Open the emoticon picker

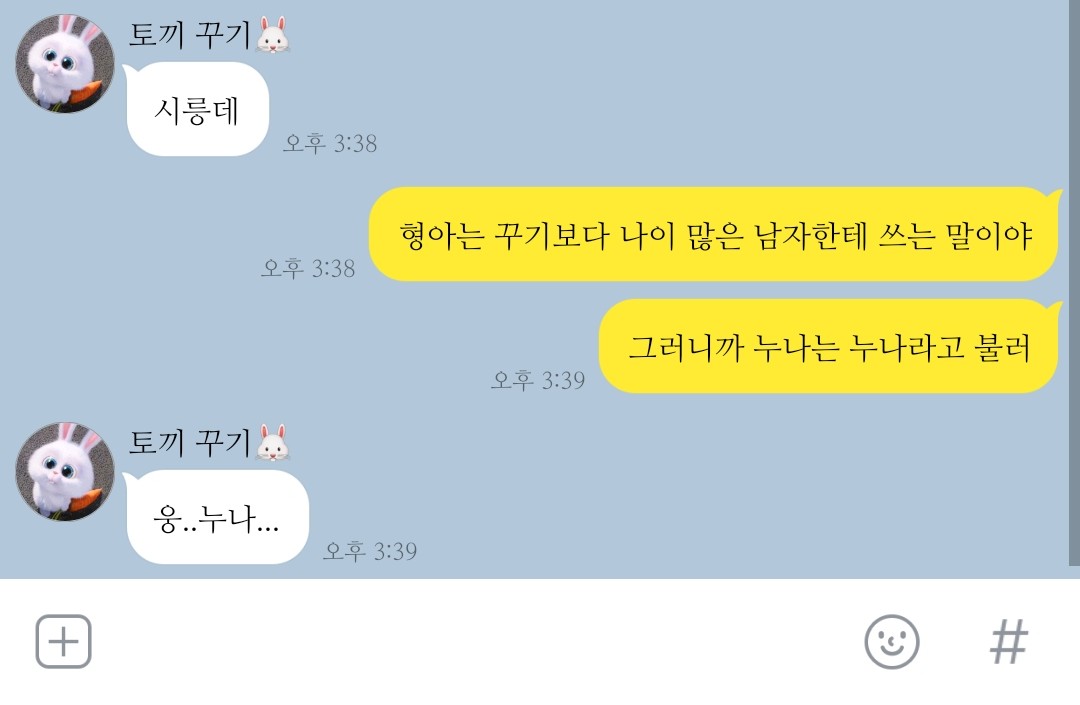[x=891, y=642]
